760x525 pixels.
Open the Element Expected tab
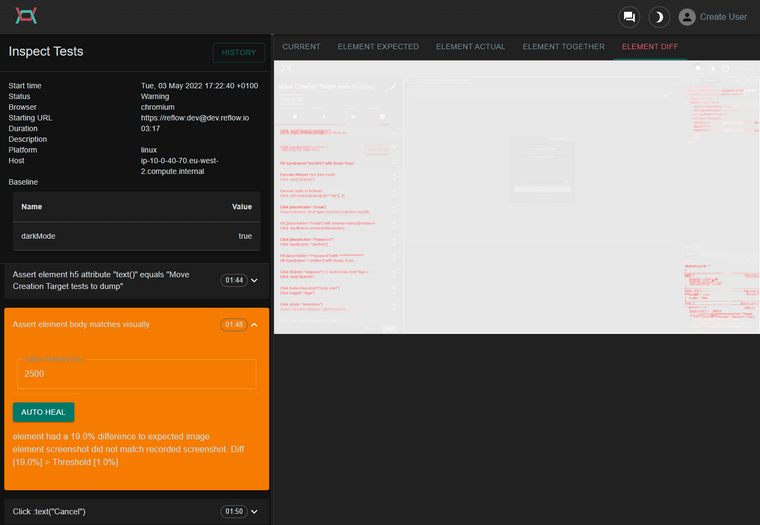click(x=378, y=47)
